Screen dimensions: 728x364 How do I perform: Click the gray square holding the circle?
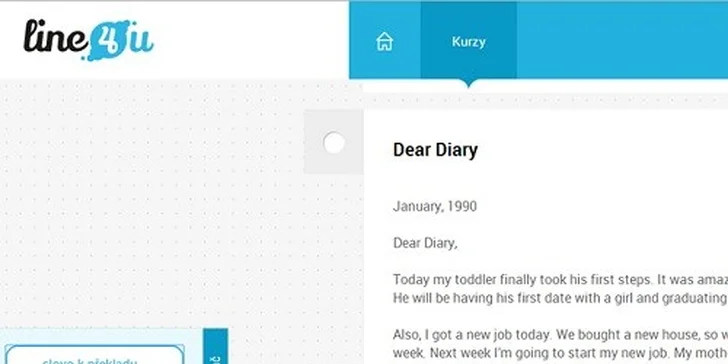point(333,142)
